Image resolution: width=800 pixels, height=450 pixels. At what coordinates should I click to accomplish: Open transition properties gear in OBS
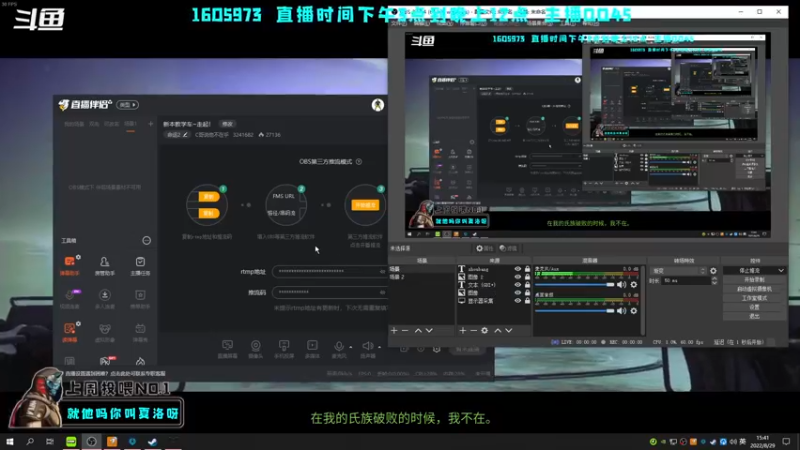click(x=713, y=271)
